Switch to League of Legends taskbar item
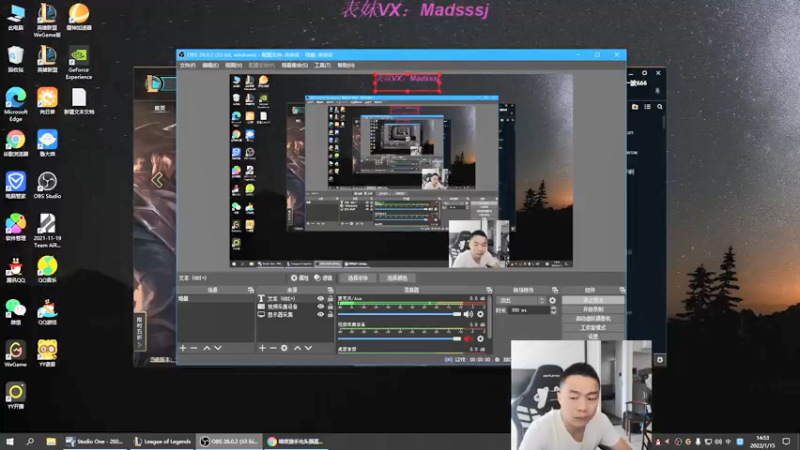Viewport: 800px width, 450px height. tap(162, 442)
